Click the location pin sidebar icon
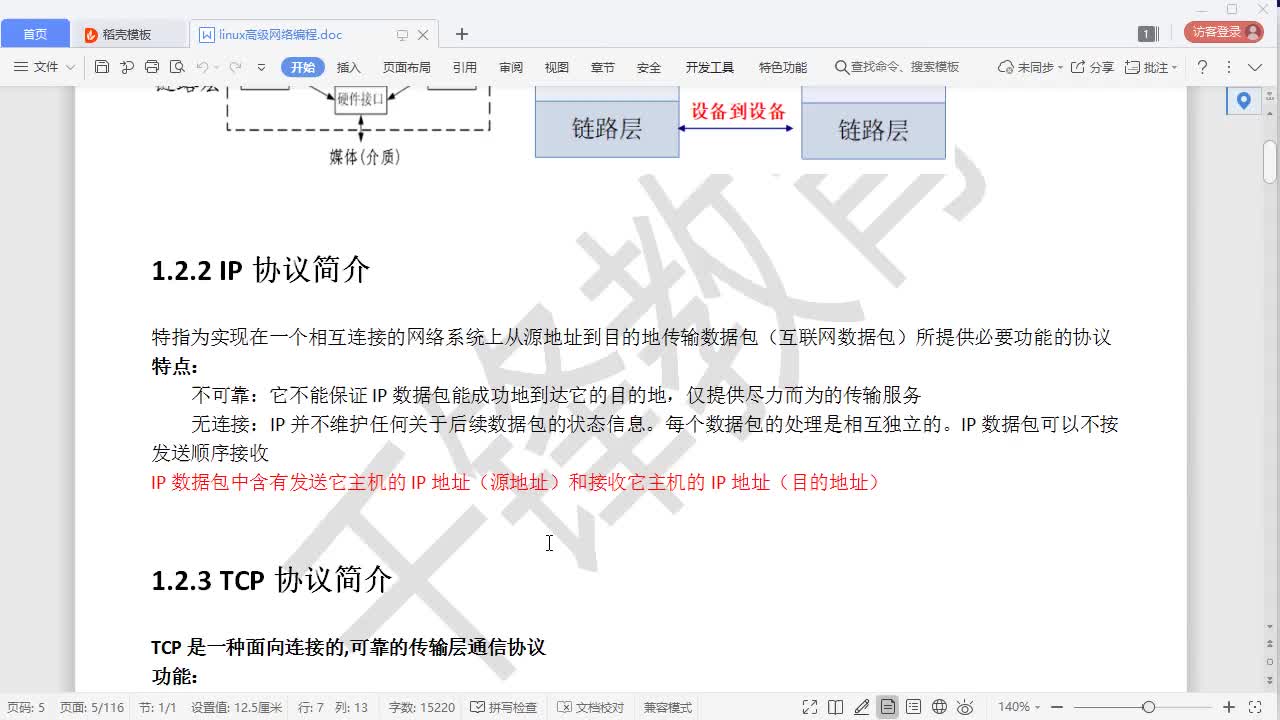This screenshot has height=720, width=1280. click(1243, 101)
